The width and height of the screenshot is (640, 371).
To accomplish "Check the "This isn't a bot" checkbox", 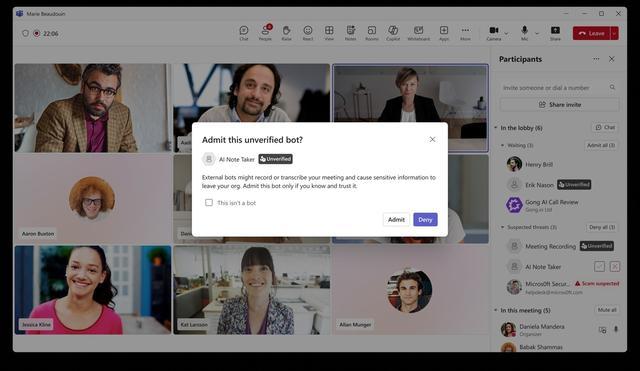I will (x=209, y=202).
